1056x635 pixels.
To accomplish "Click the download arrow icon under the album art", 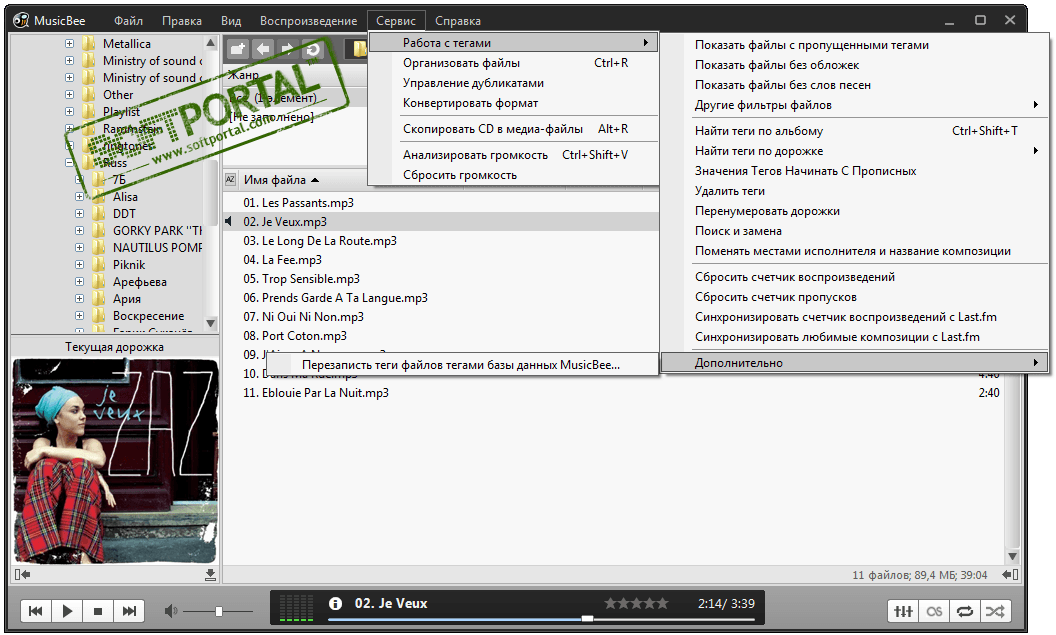I will click(x=210, y=574).
